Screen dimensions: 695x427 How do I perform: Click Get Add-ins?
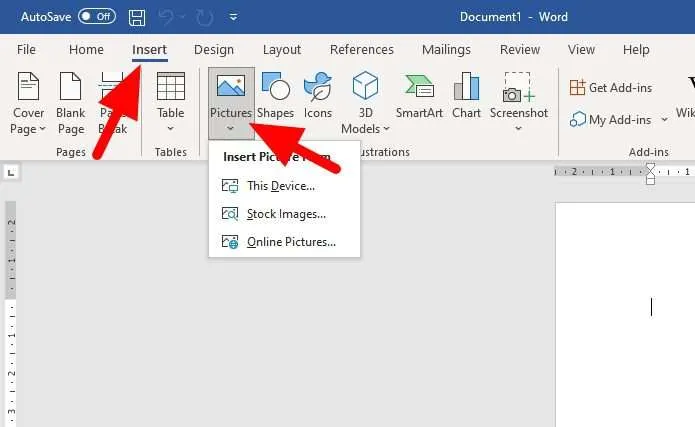pos(611,88)
